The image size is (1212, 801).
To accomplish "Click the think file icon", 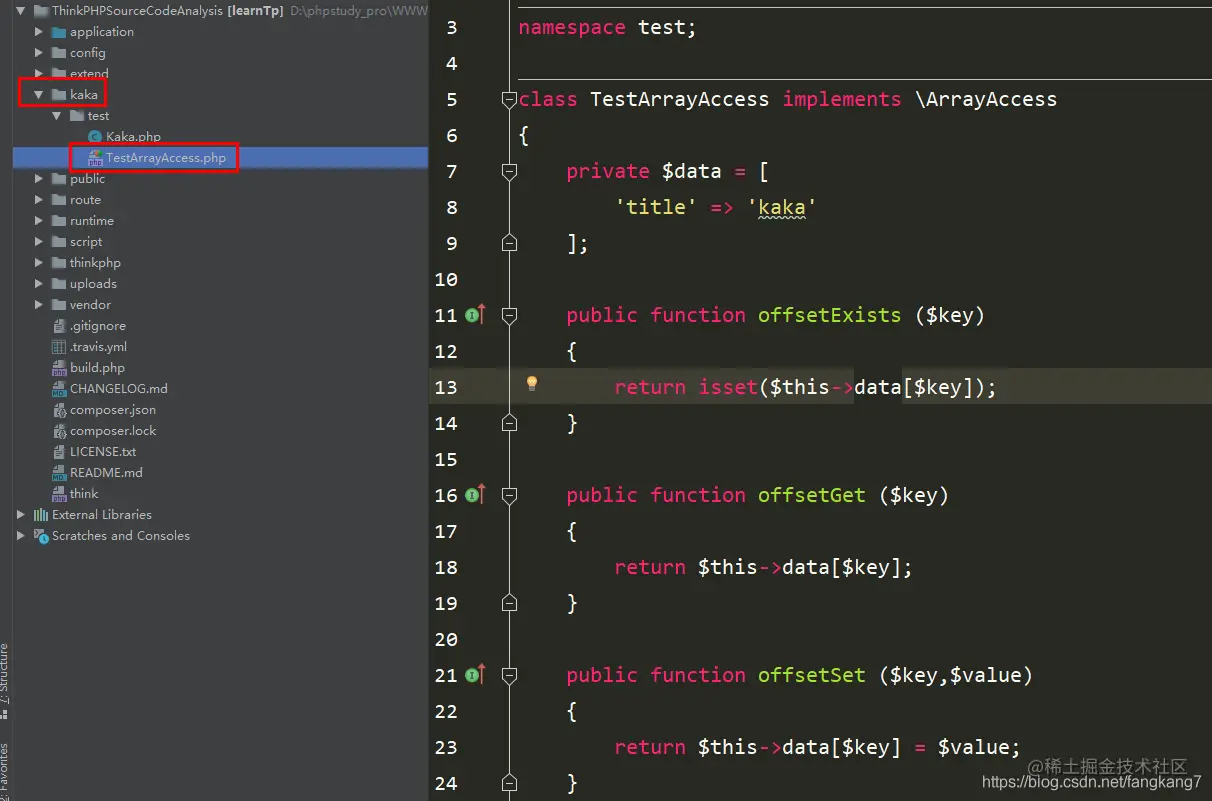I will (x=59, y=494).
